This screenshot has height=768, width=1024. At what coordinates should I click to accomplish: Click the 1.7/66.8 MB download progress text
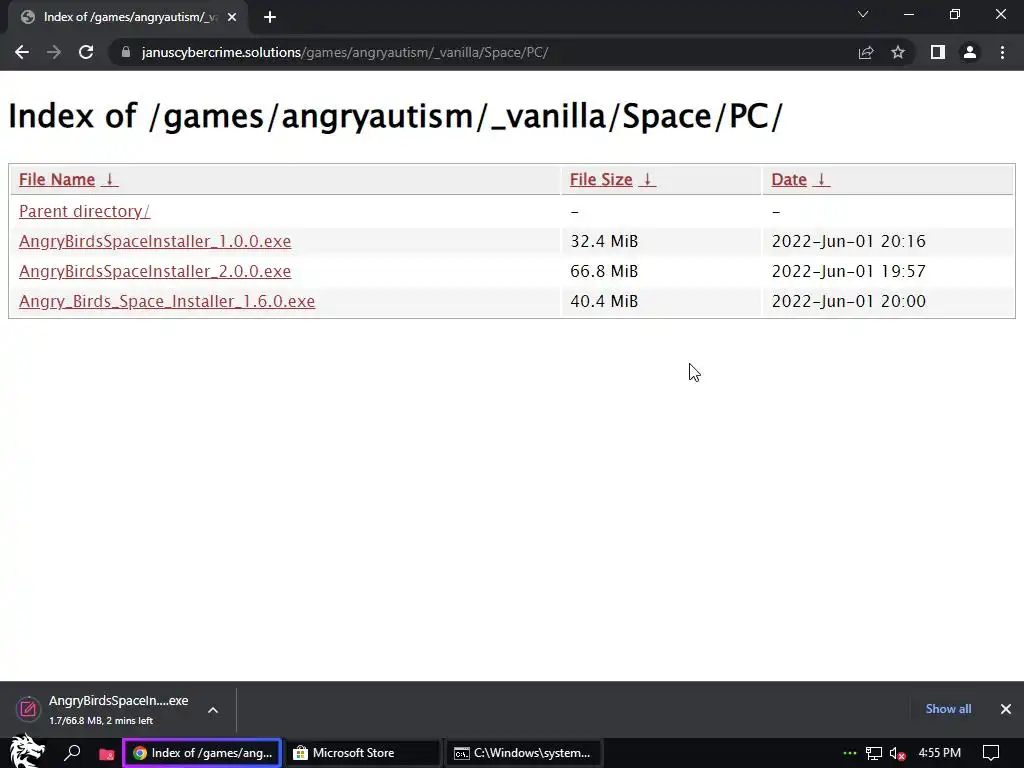[x=101, y=721]
